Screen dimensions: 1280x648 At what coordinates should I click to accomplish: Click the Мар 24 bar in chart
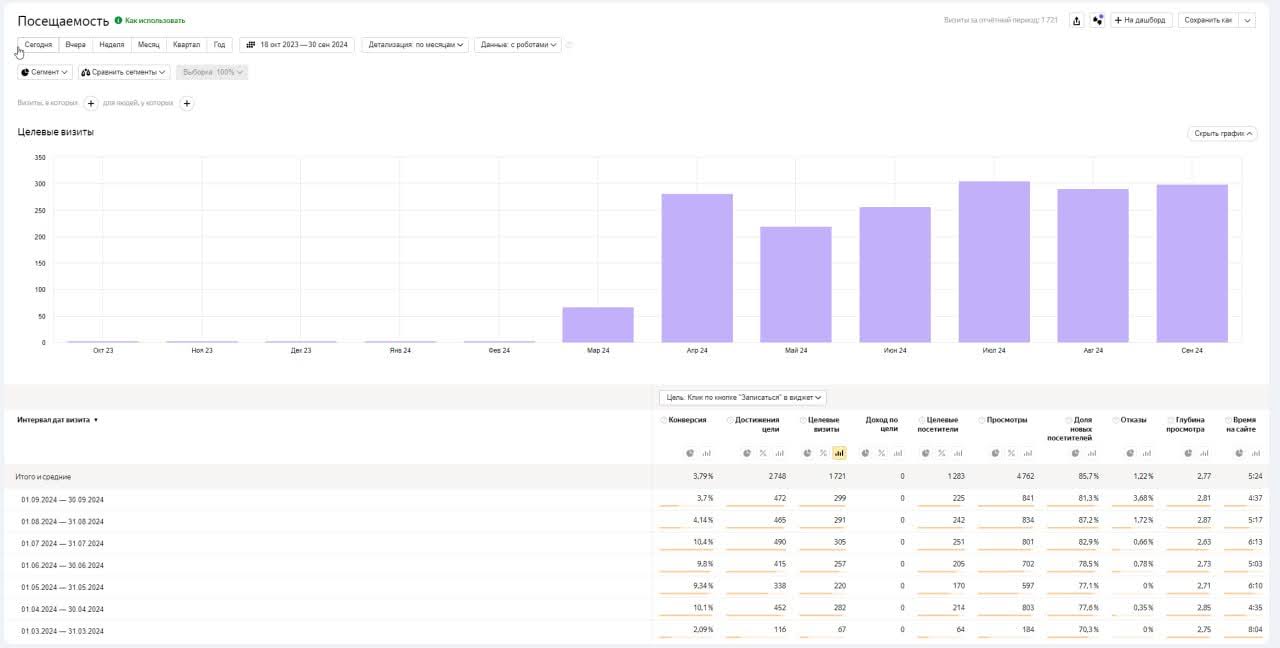tap(598, 325)
